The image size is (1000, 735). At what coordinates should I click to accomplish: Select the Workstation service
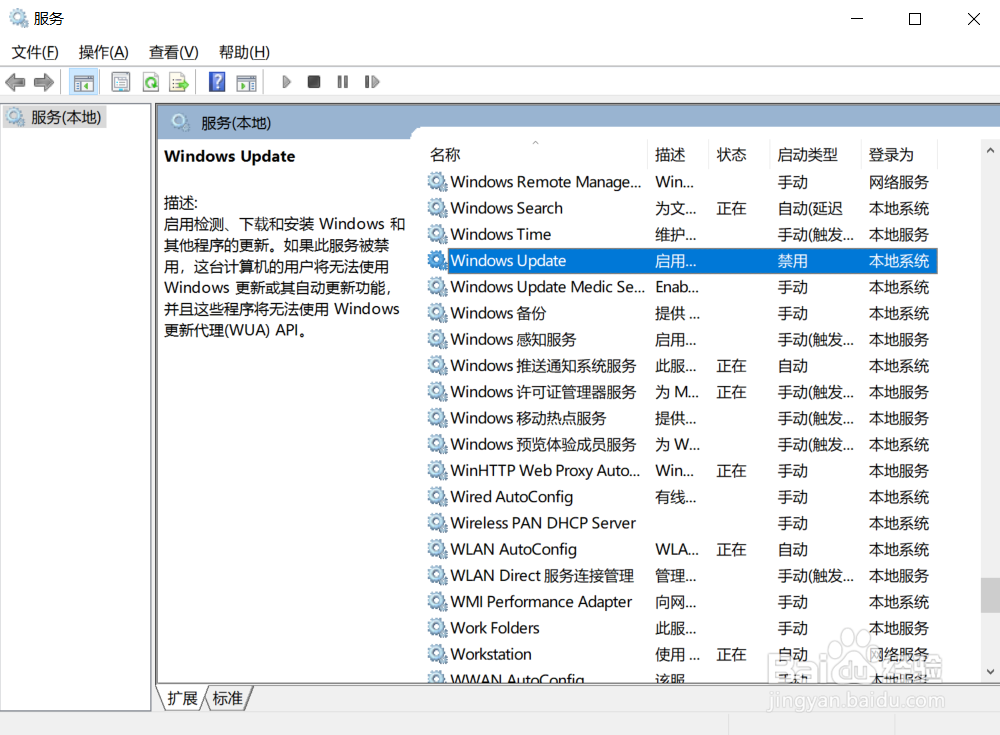681,654
